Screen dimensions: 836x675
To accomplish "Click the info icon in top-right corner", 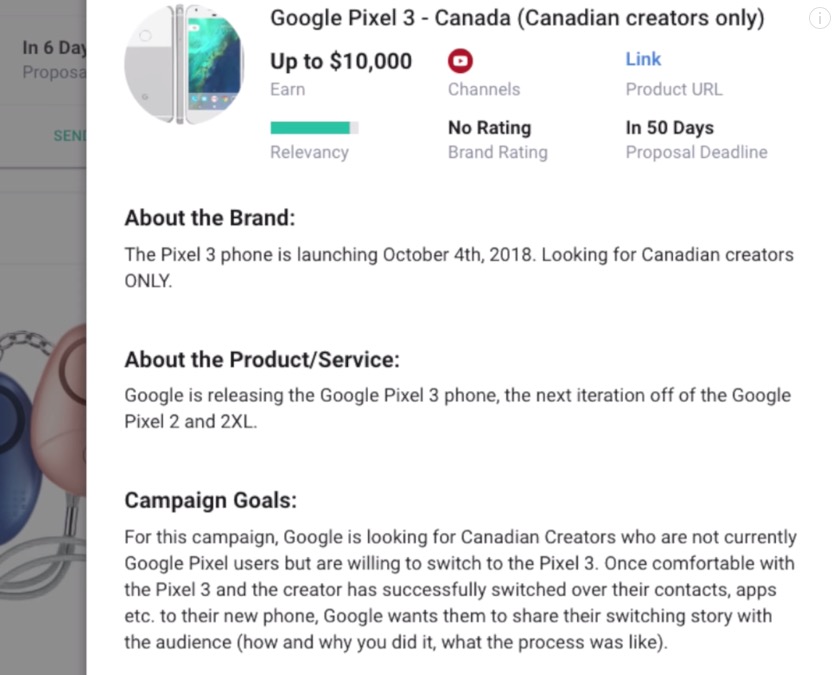I will 819,18.
